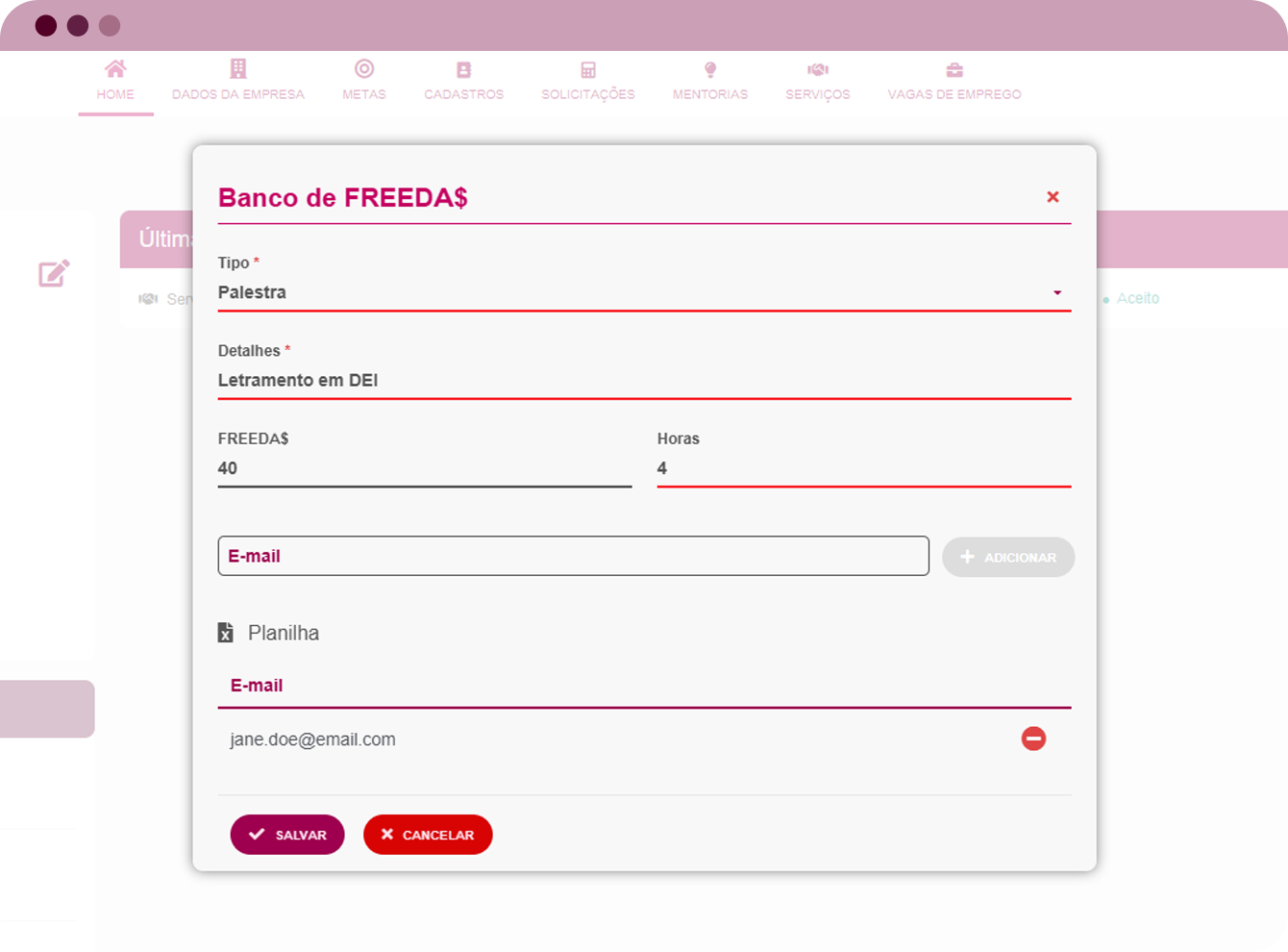1288x952 pixels.
Task: Open Dados da Empresa building icon
Action: point(238,69)
